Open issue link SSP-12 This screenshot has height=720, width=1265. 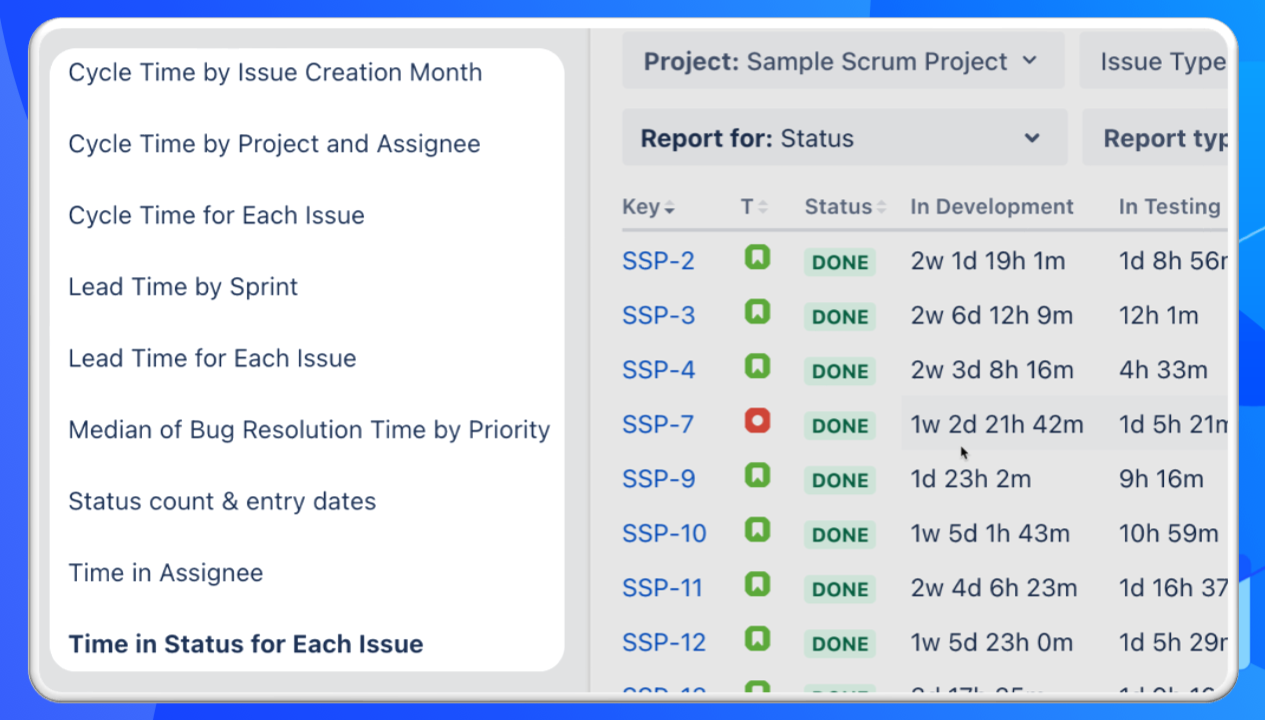(664, 642)
